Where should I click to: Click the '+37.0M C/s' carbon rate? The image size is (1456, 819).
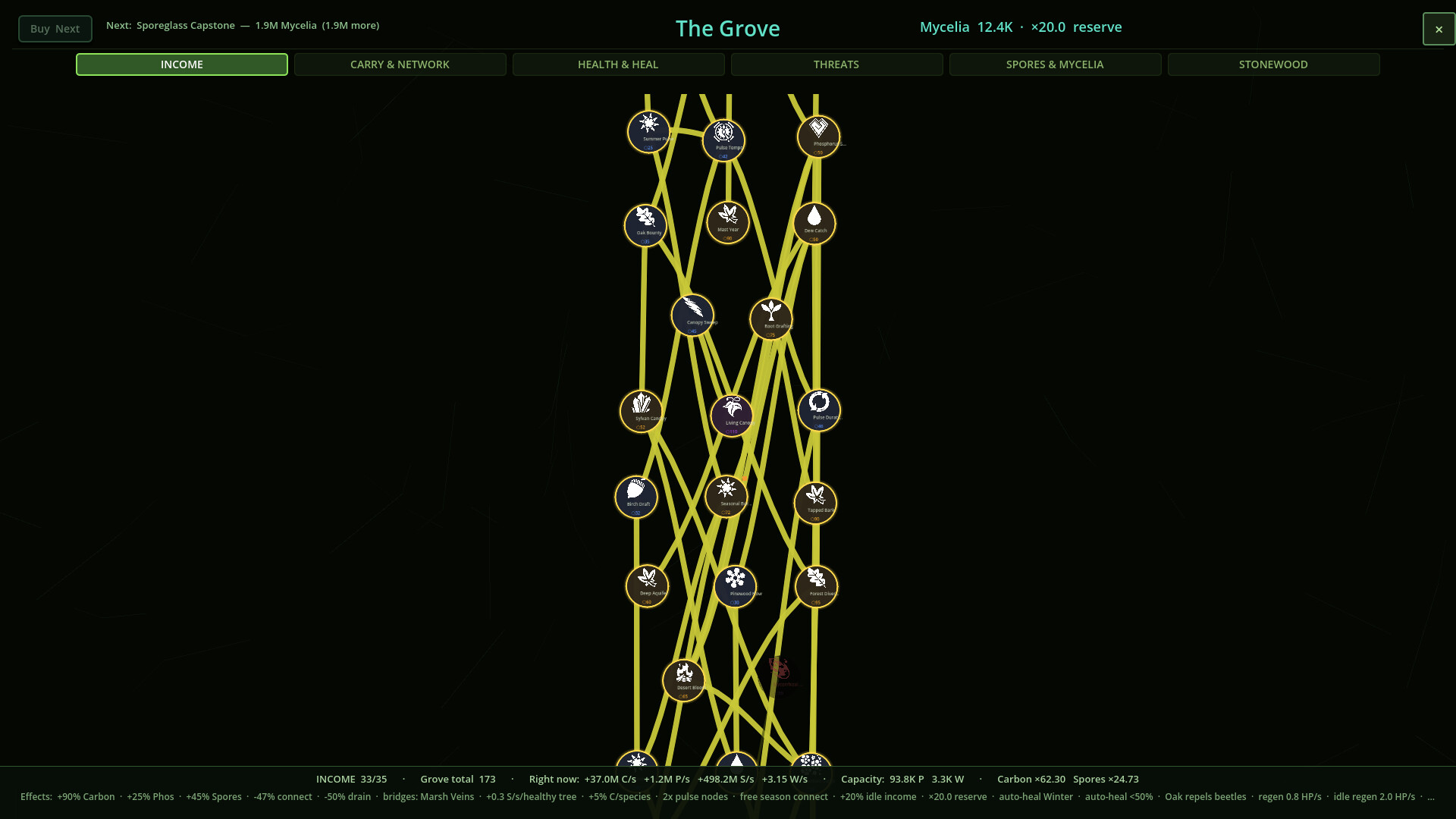click(610, 779)
